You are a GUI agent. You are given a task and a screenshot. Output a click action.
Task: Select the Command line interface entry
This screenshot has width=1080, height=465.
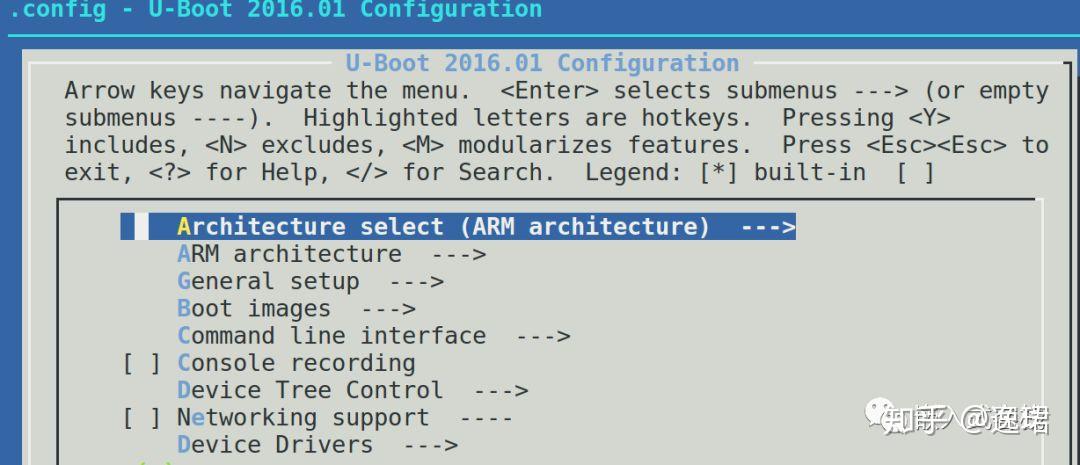(331, 336)
